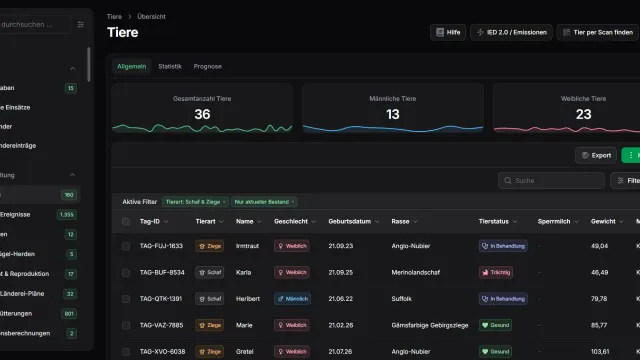Screen dimensions: 640x360
Task: Click the Export button
Action: (596, 156)
